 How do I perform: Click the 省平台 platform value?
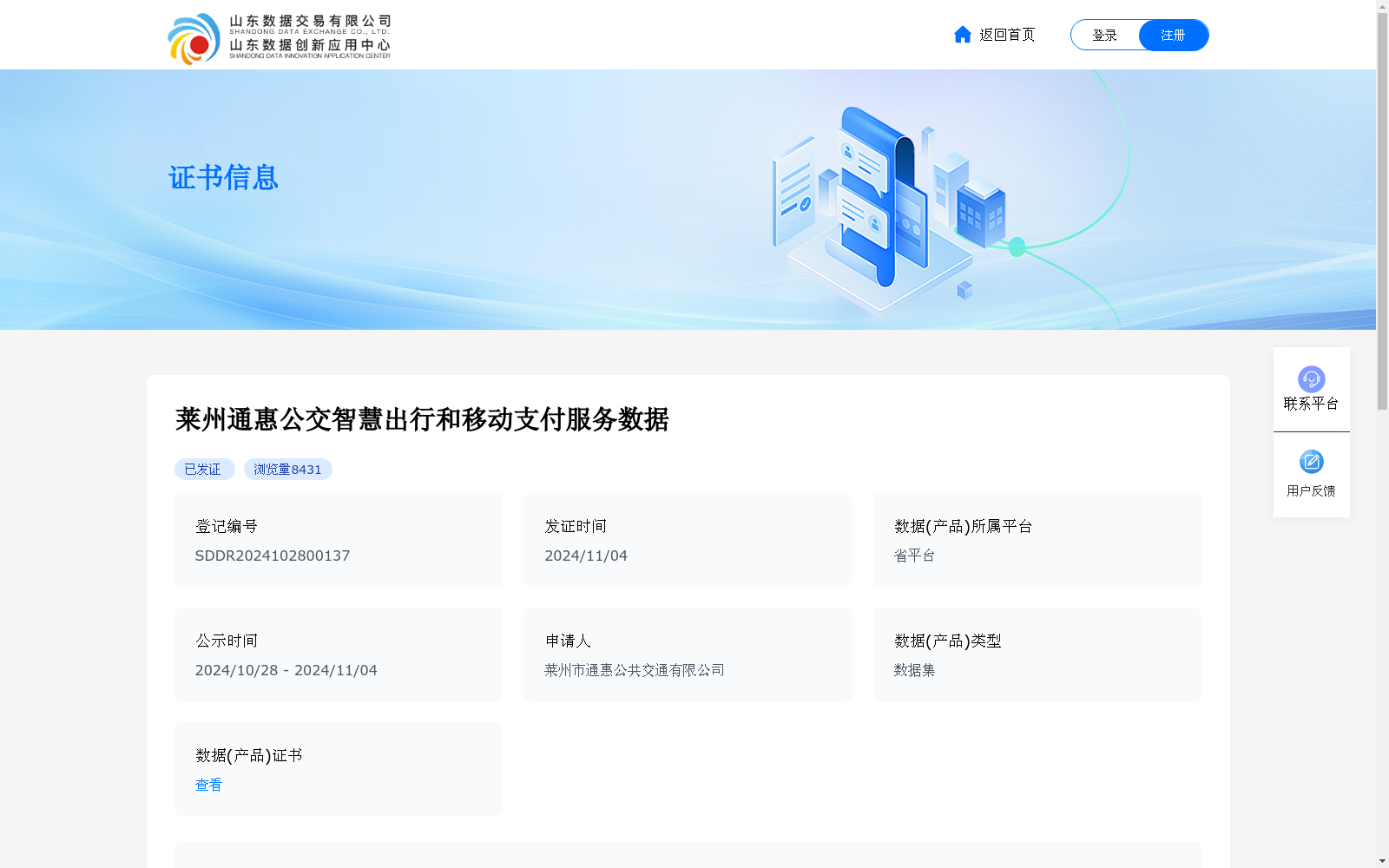coord(914,556)
